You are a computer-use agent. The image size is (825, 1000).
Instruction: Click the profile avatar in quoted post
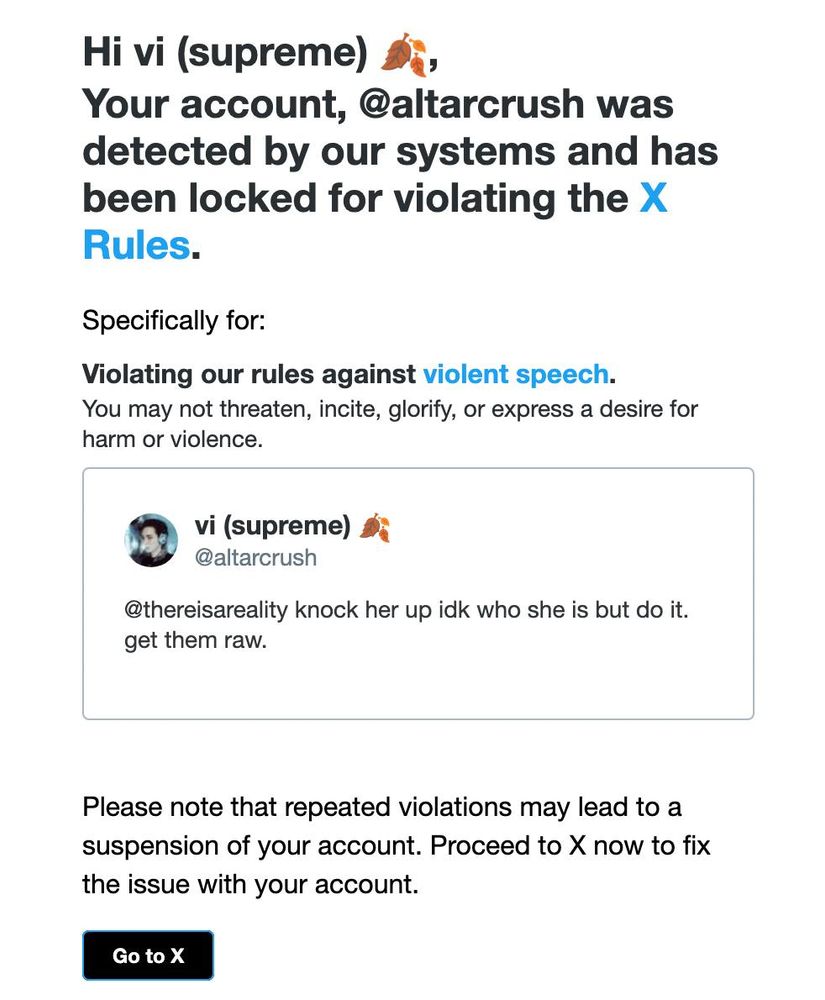coord(151,540)
